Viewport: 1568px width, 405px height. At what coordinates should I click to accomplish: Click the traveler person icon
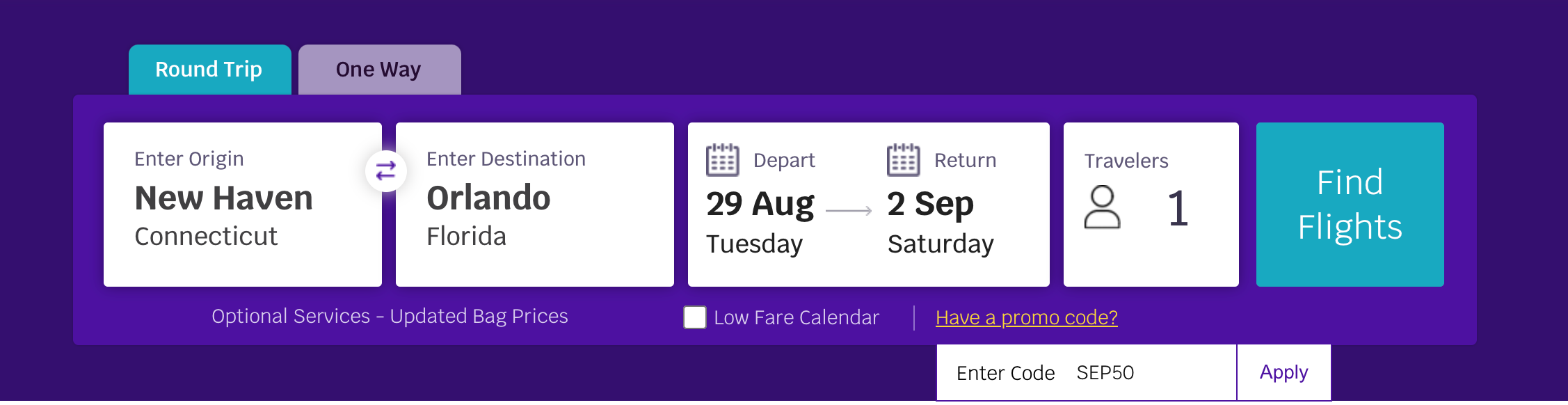(x=1102, y=207)
